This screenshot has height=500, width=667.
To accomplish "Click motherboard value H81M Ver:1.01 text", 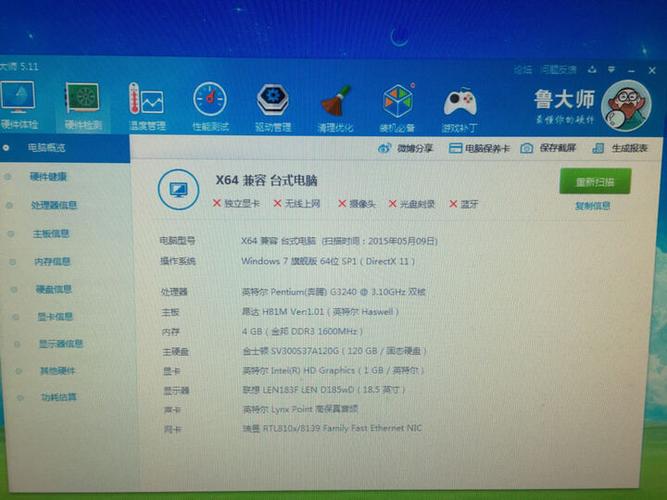I will pyautogui.click(x=320, y=312).
